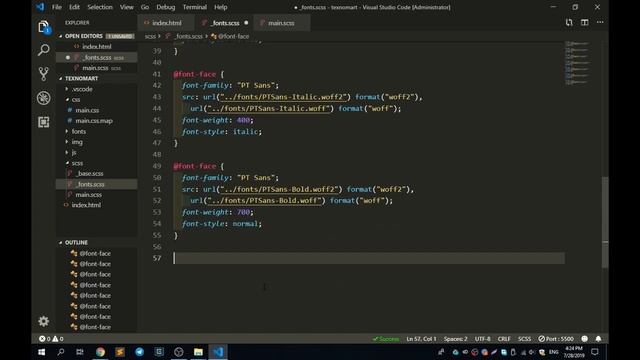Open Task View on the taskbar

pyautogui.click(x=80, y=352)
